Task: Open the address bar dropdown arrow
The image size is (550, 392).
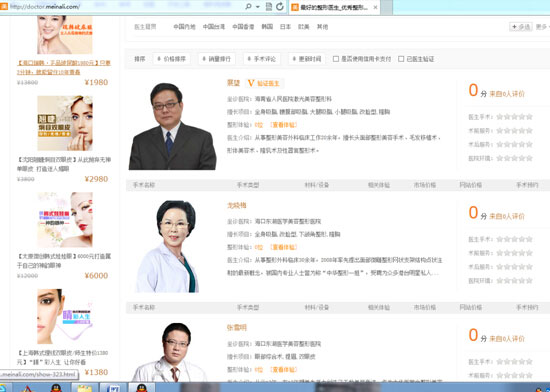Action: (258, 7)
